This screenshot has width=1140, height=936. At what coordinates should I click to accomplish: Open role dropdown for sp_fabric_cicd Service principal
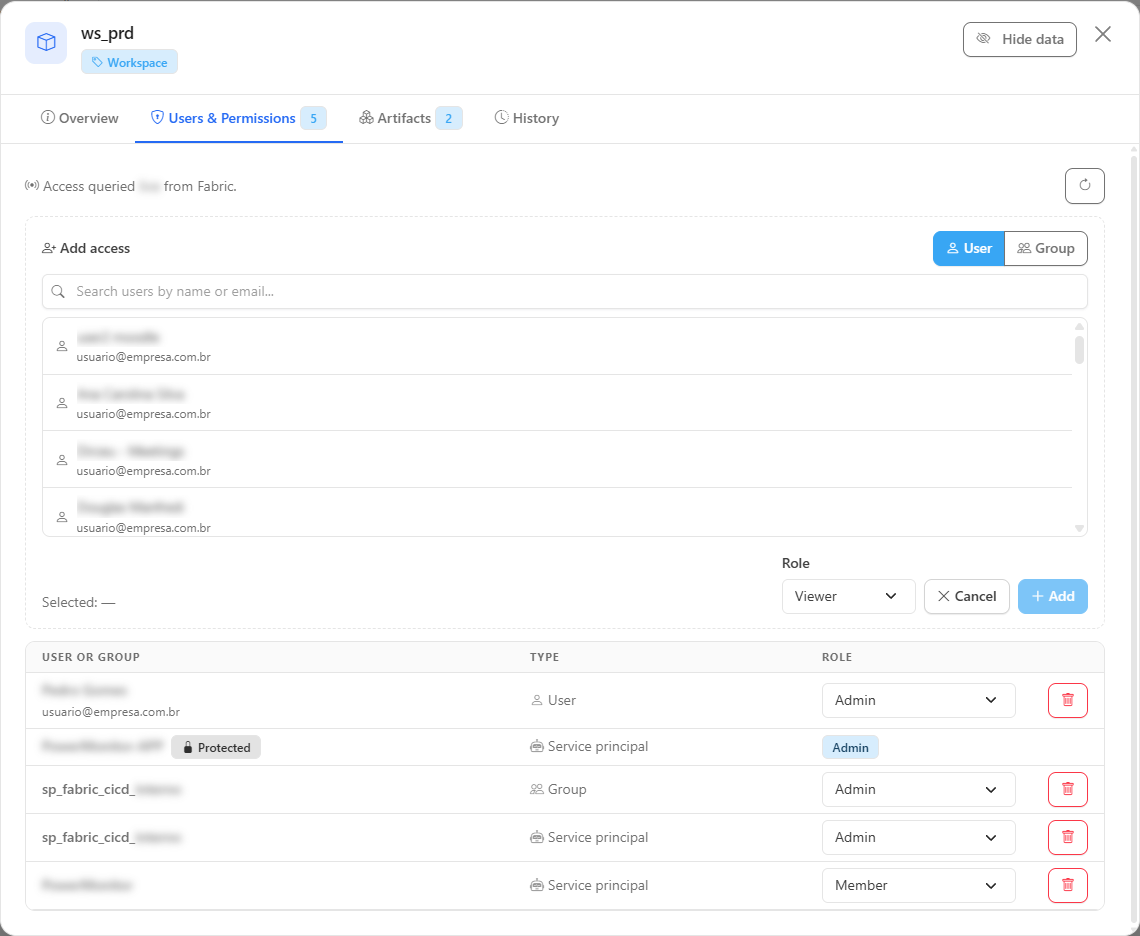coord(918,838)
